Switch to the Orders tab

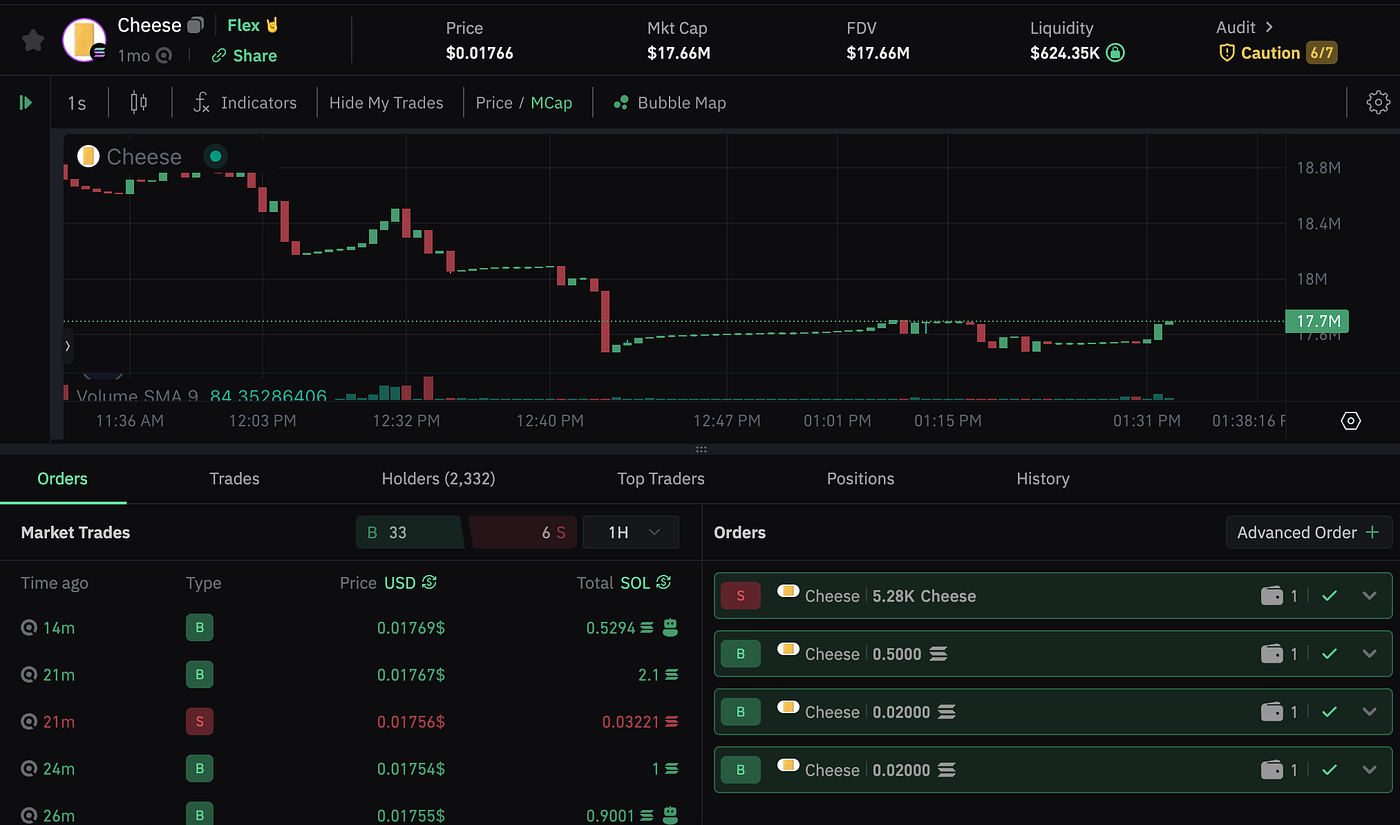click(62, 479)
